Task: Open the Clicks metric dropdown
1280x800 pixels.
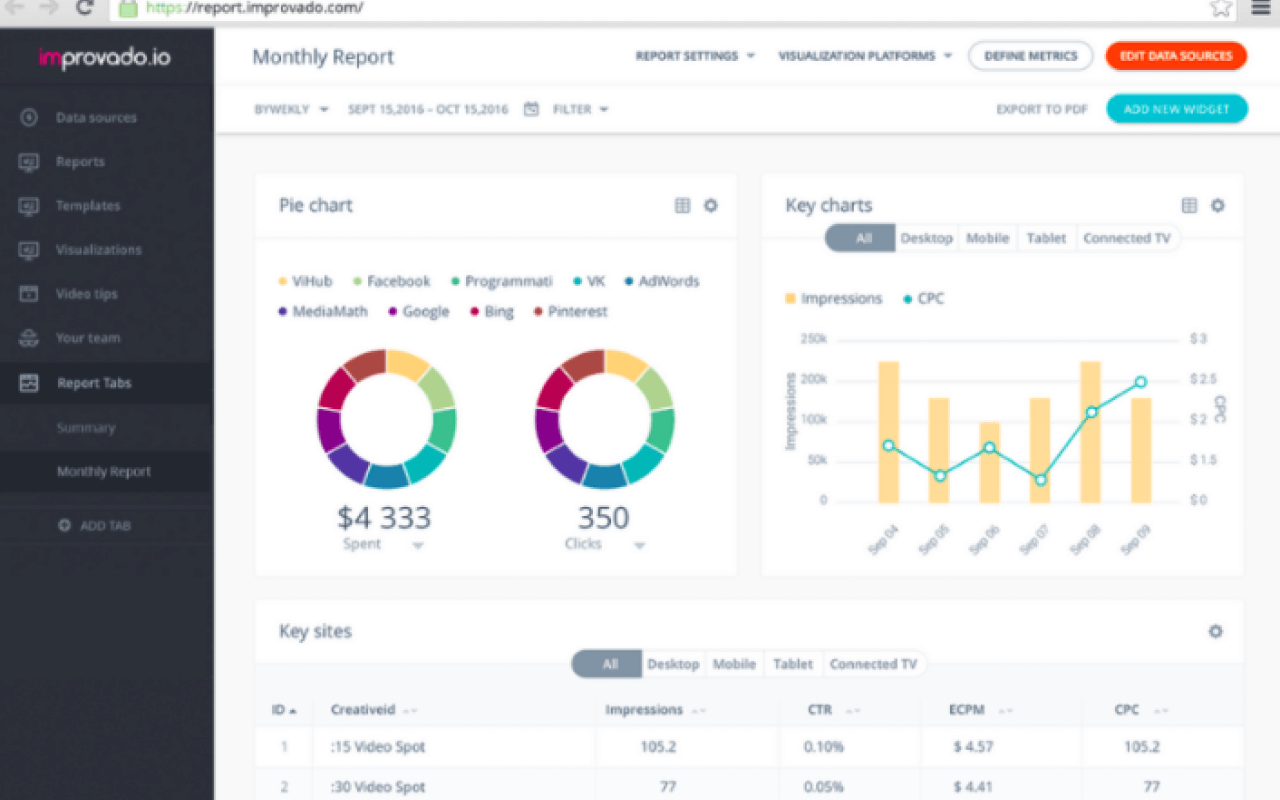Action: 604,544
